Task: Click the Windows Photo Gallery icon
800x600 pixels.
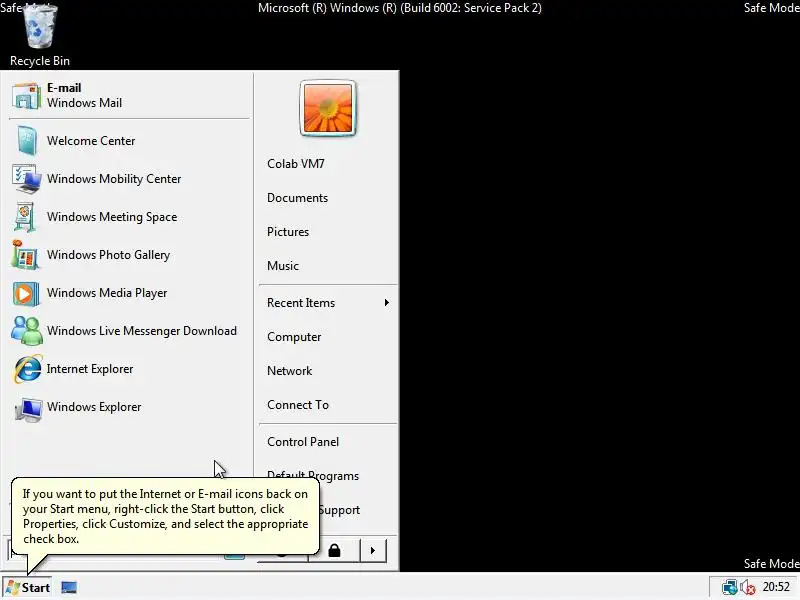Action: pyautogui.click(x=24, y=255)
